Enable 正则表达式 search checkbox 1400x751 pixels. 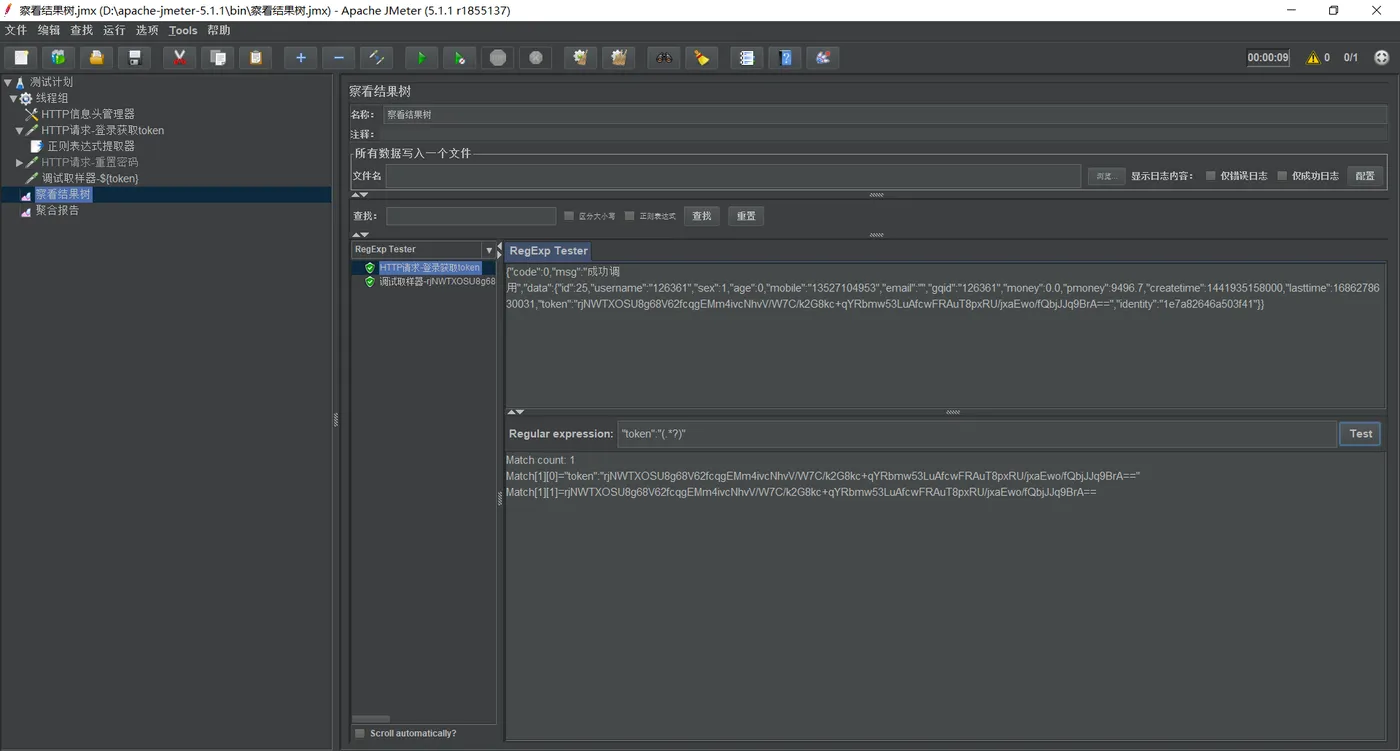[x=630, y=216]
